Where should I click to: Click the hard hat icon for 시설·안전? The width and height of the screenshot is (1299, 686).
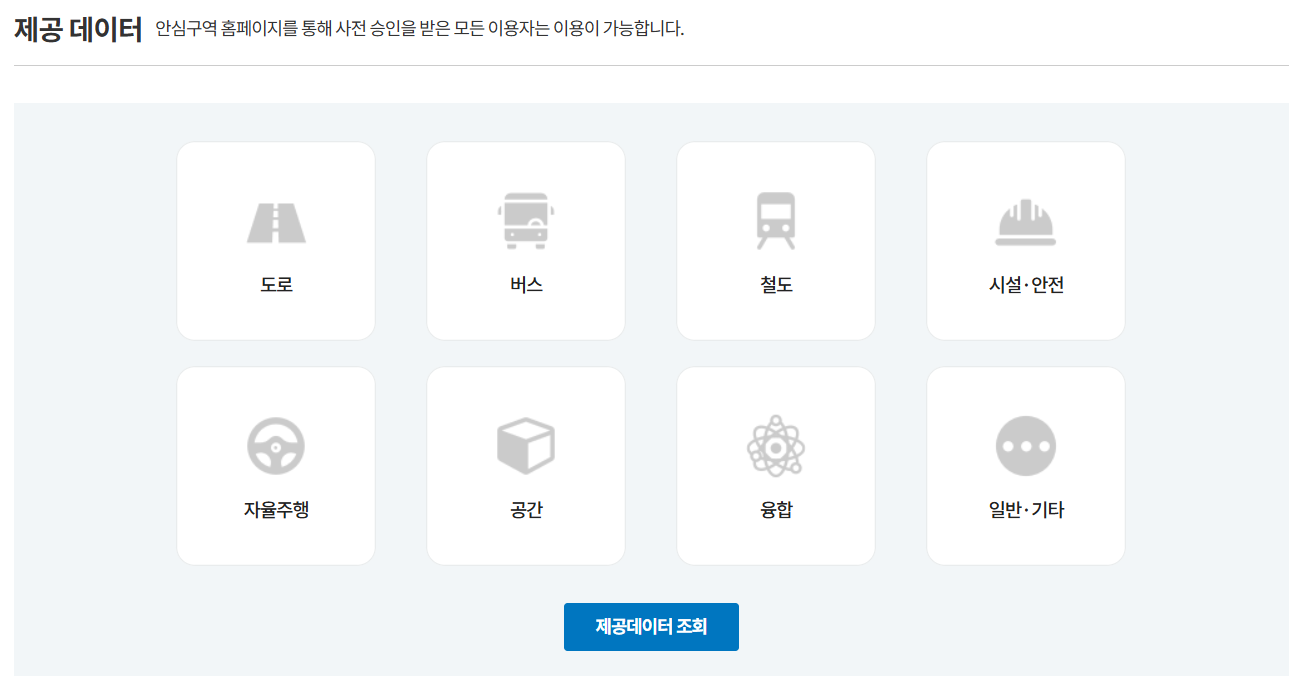pyautogui.click(x=1026, y=222)
